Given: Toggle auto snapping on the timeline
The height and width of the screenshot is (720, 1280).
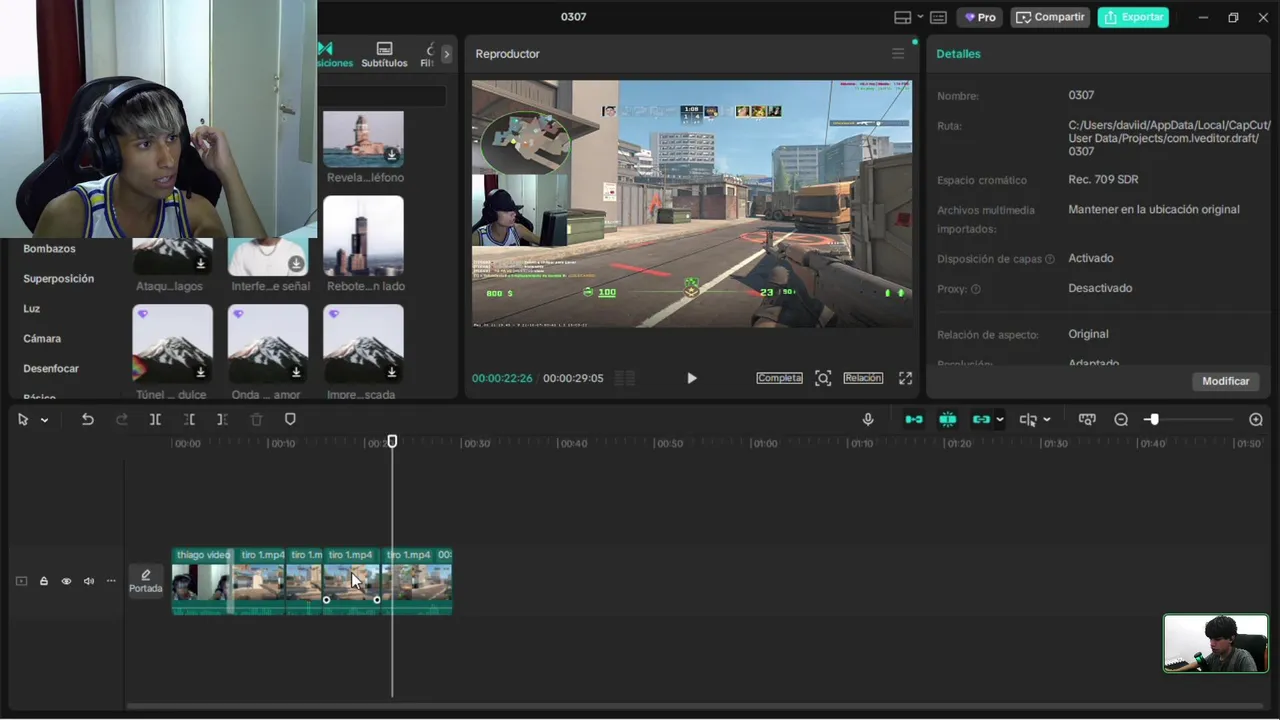Looking at the screenshot, I should click(x=948, y=420).
